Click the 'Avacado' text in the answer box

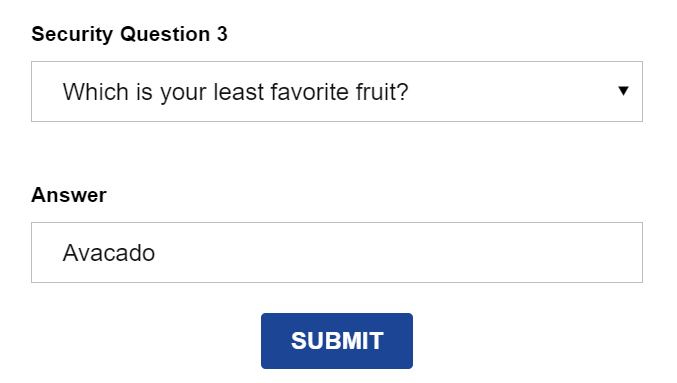point(109,253)
